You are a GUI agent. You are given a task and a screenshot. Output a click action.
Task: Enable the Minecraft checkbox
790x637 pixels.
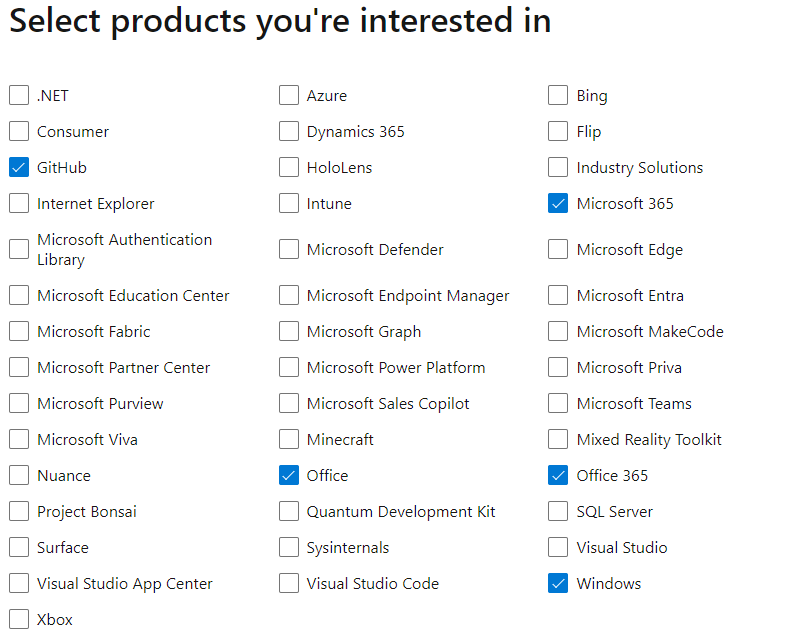point(289,439)
